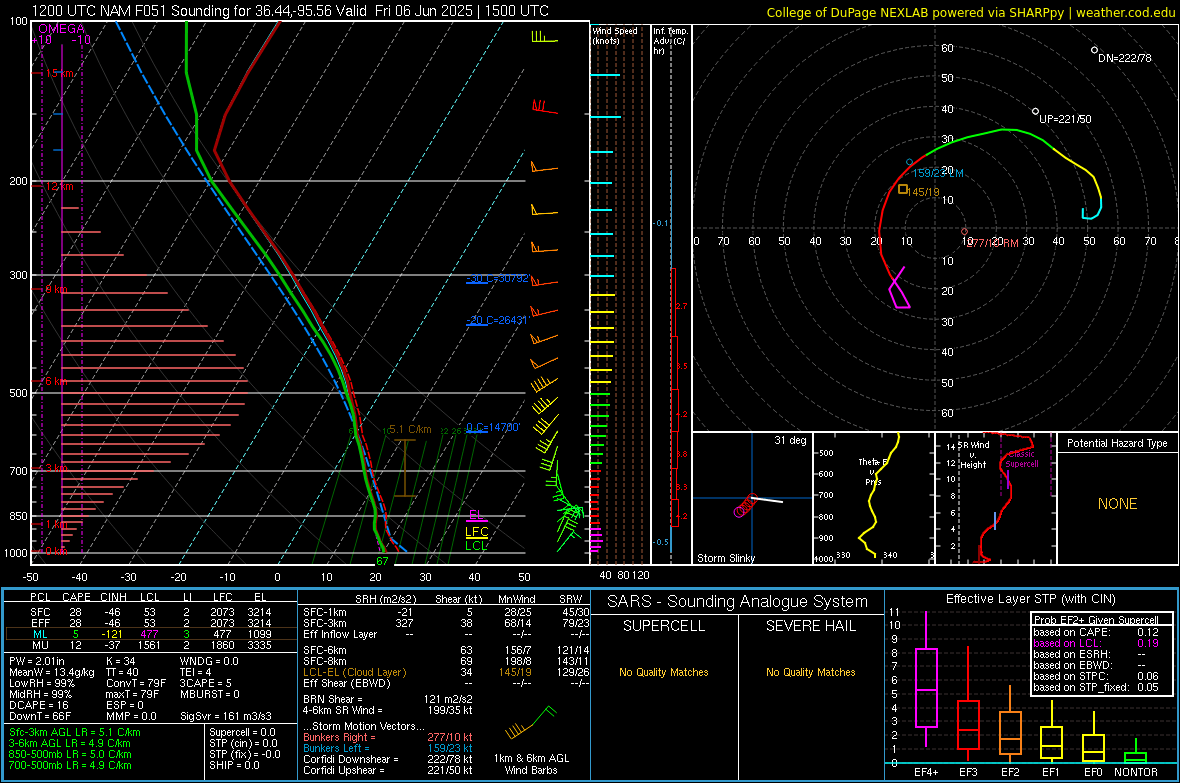Click the blue 159/23 LM left-mover marker

click(x=910, y=162)
